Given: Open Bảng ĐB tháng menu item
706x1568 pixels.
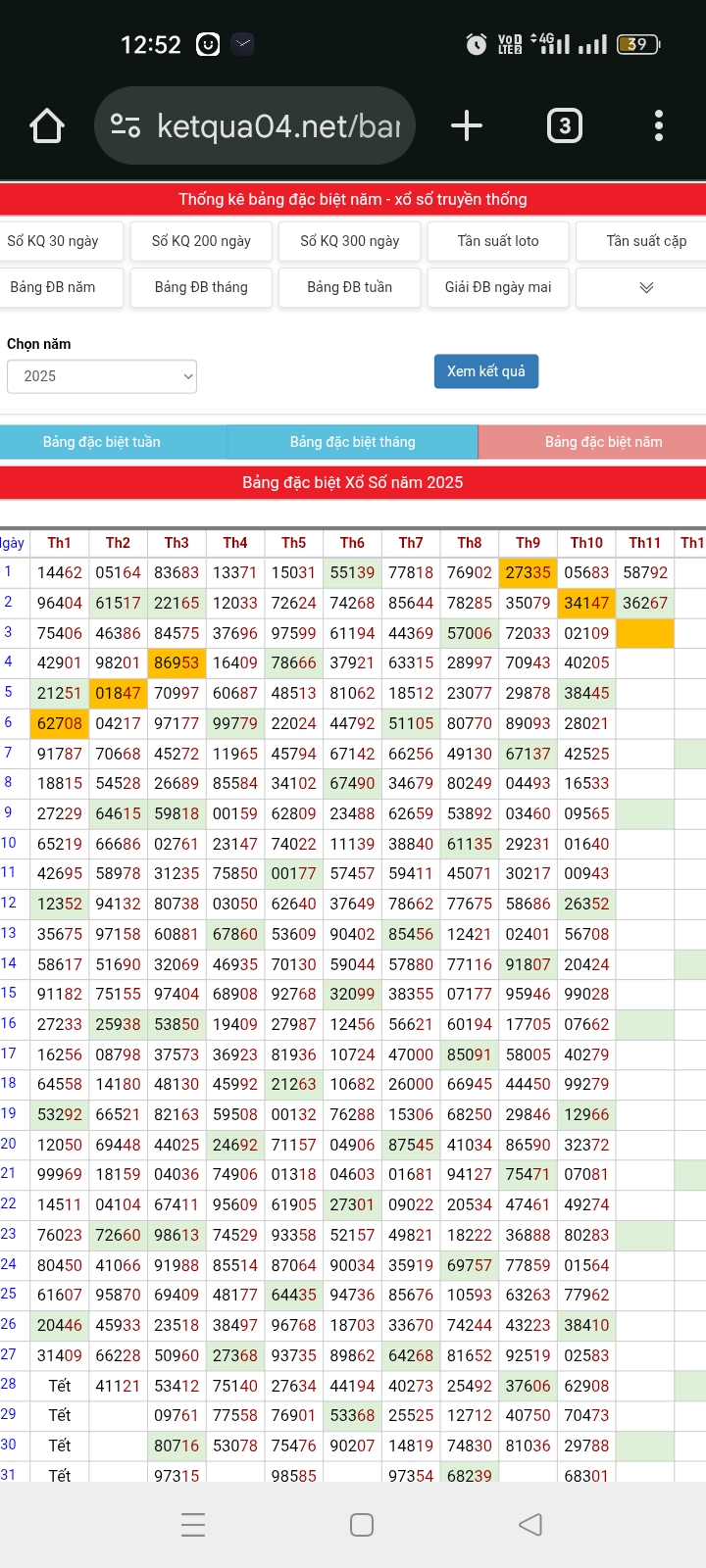Looking at the screenshot, I should tap(201, 288).
